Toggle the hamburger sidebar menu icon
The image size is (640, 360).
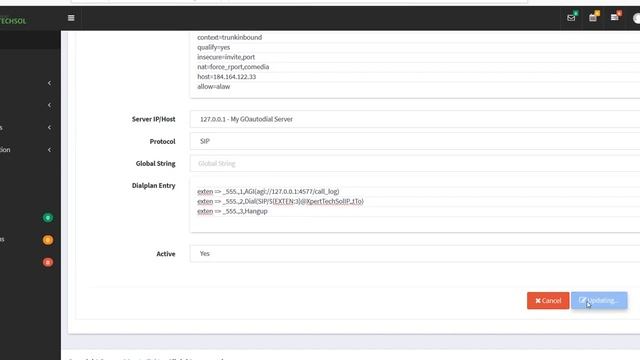coord(71,18)
